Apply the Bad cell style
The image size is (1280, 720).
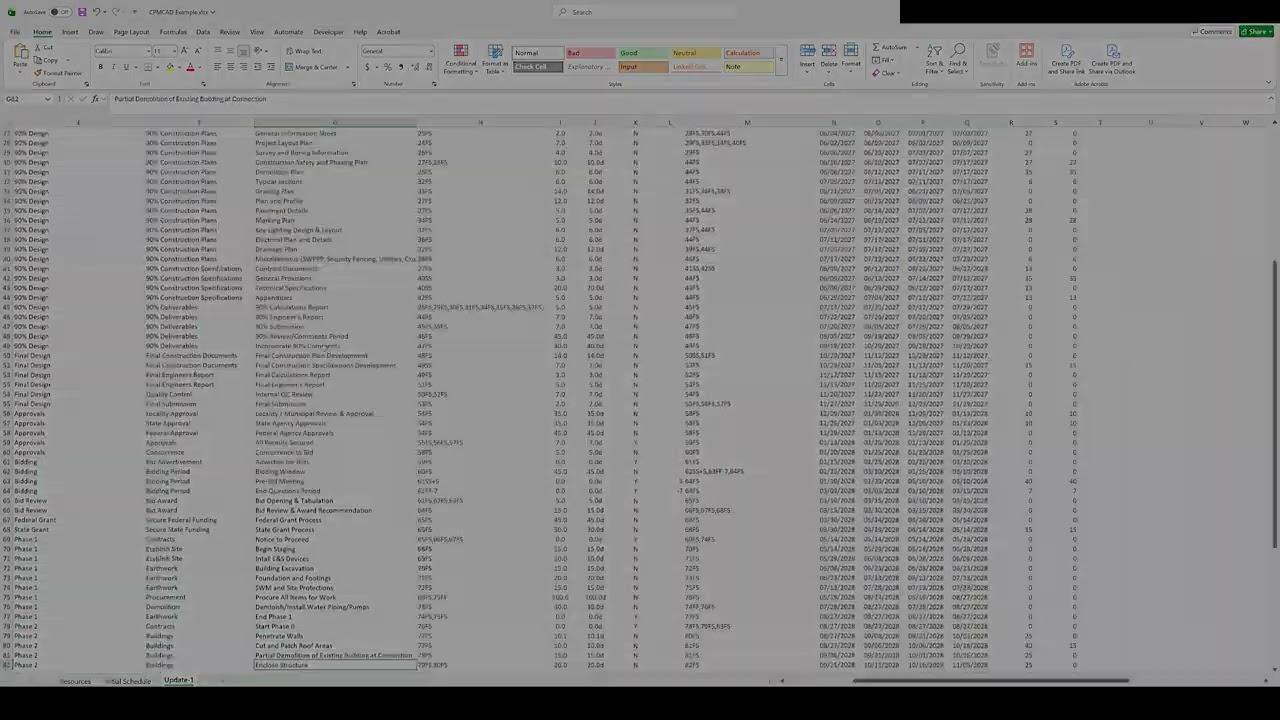point(590,53)
